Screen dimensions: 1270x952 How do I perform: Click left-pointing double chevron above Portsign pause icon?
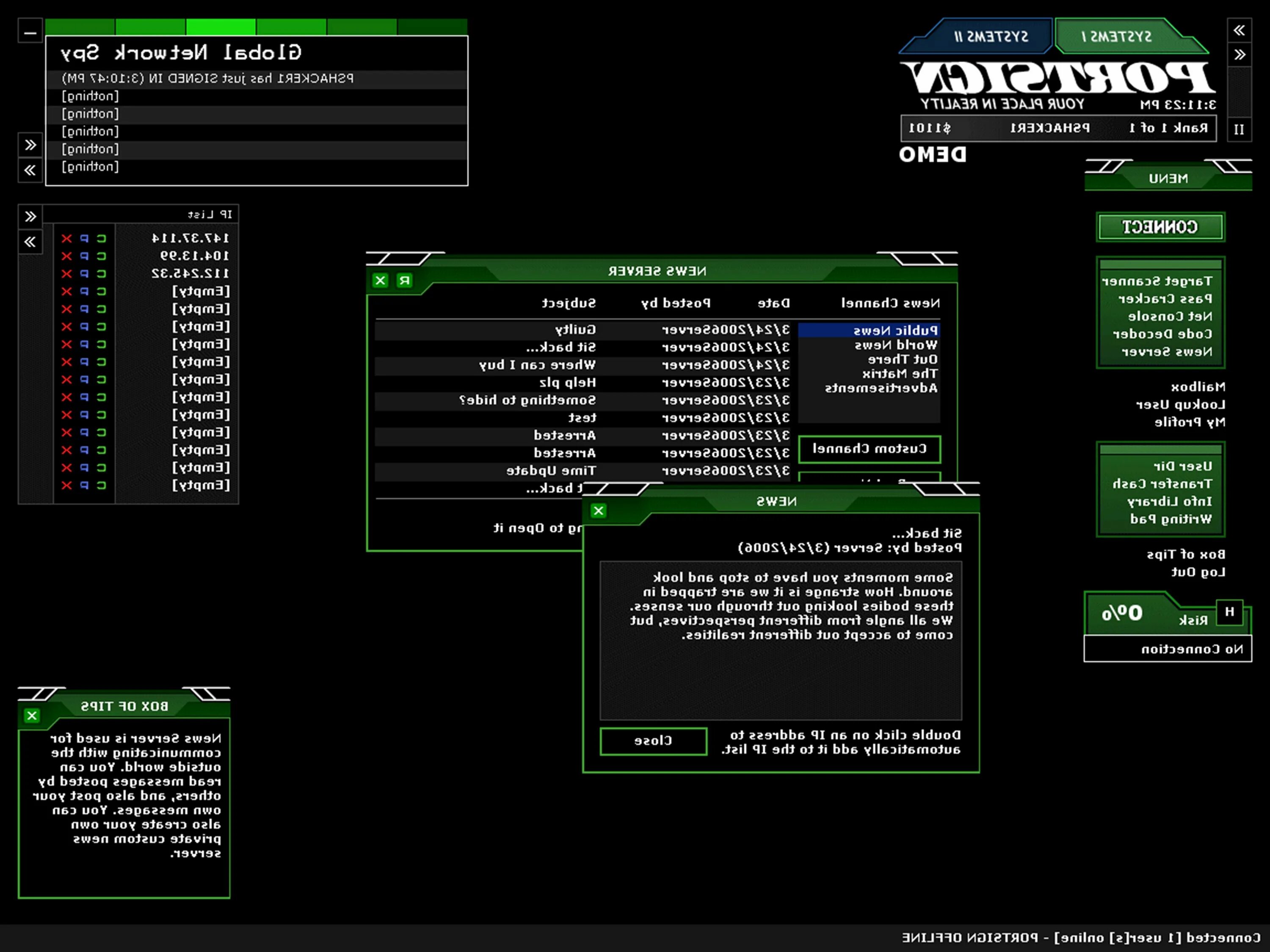point(1239,30)
